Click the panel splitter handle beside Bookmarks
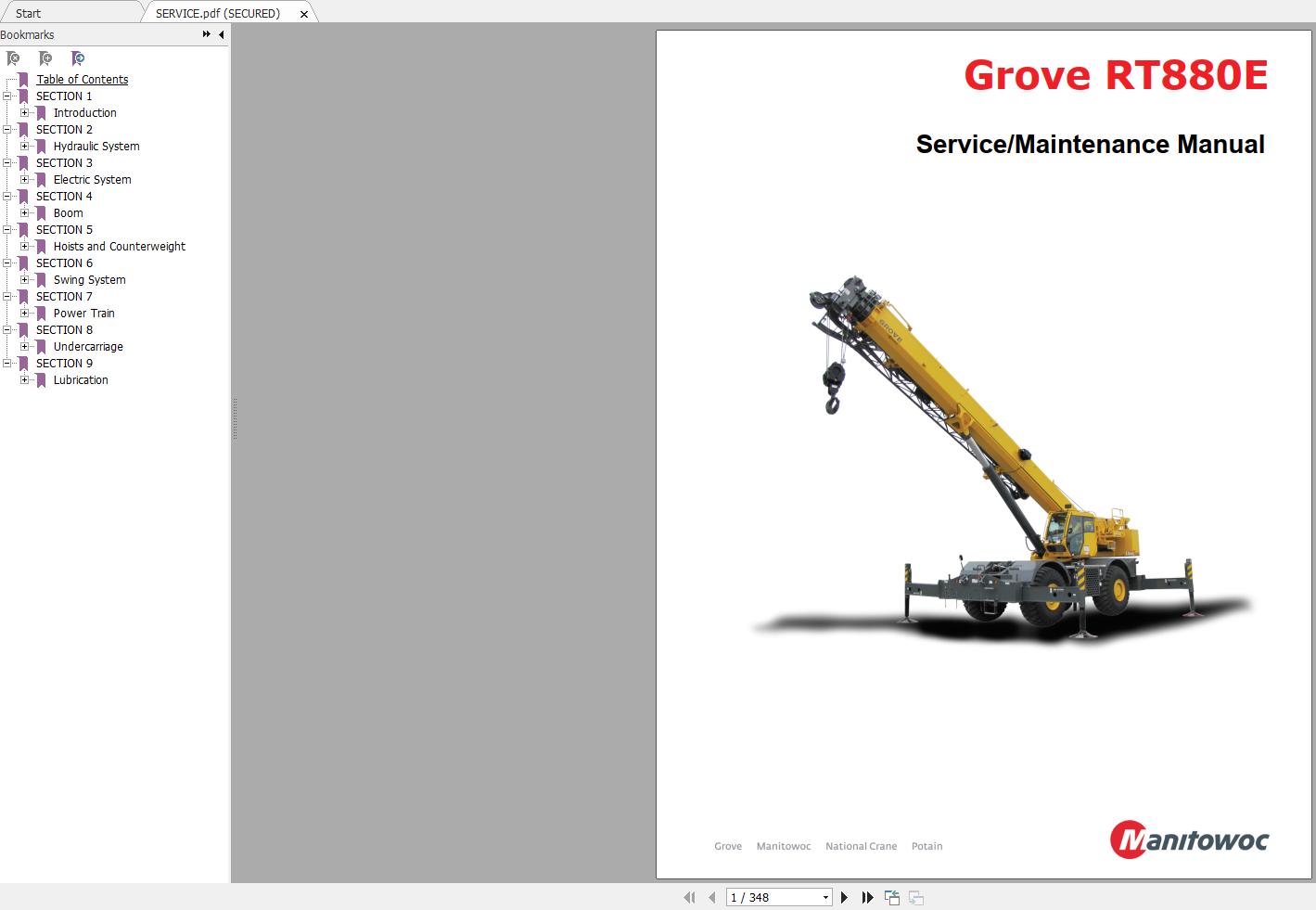The height and width of the screenshot is (910, 1316). click(235, 417)
